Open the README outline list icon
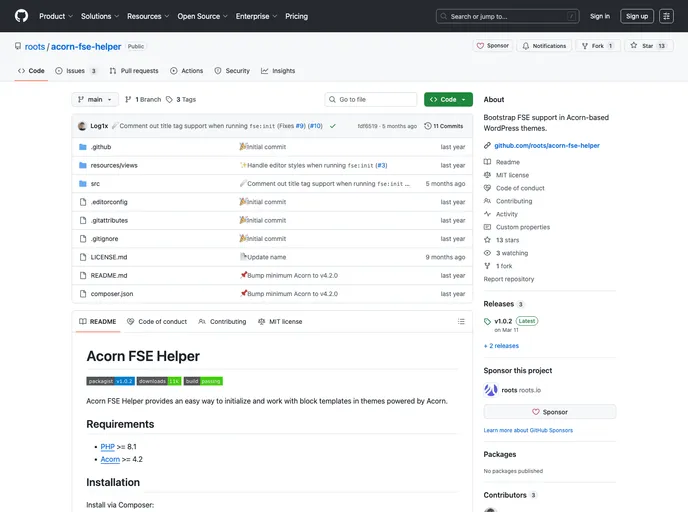 pyautogui.click(x=461, y=322)
